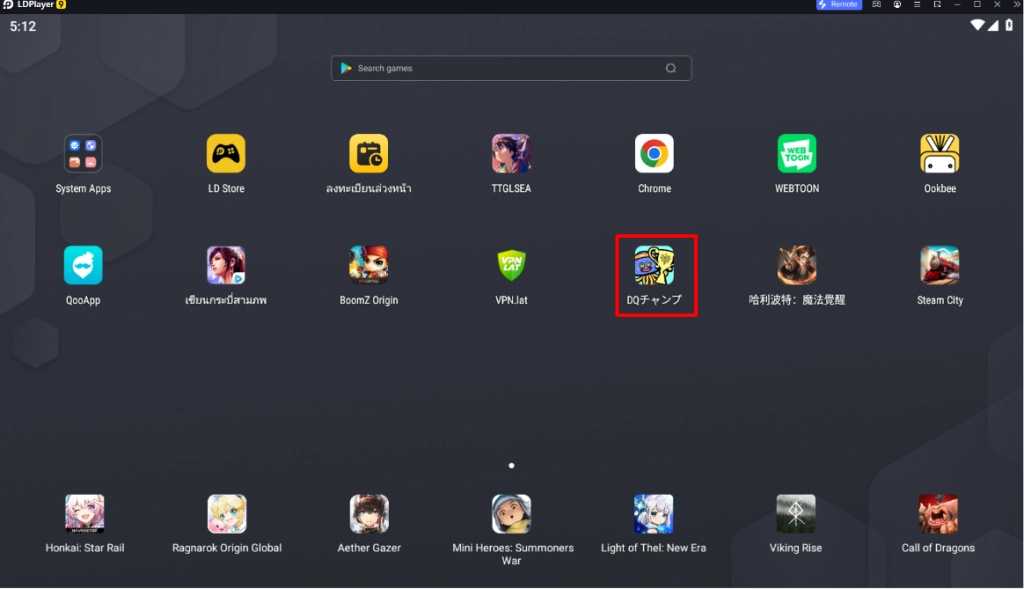This screenshot has height=589, width=1024.
Task: Click the blue Remote button
Action: pyautogui.click(x=839, y=5)
